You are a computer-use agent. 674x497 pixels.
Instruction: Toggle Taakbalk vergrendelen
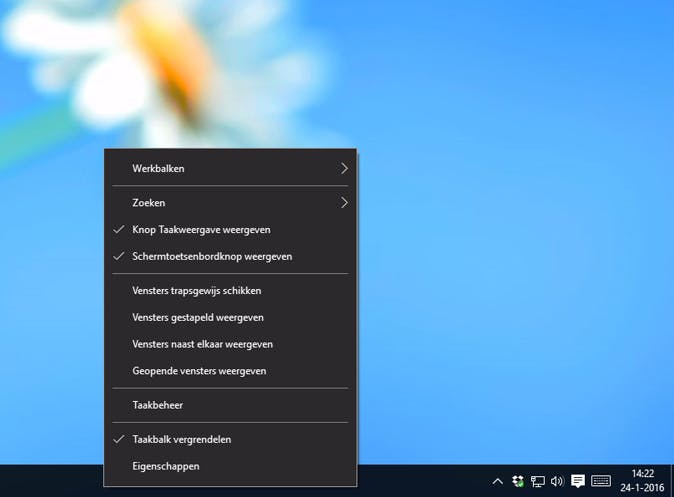click(230, 439)
